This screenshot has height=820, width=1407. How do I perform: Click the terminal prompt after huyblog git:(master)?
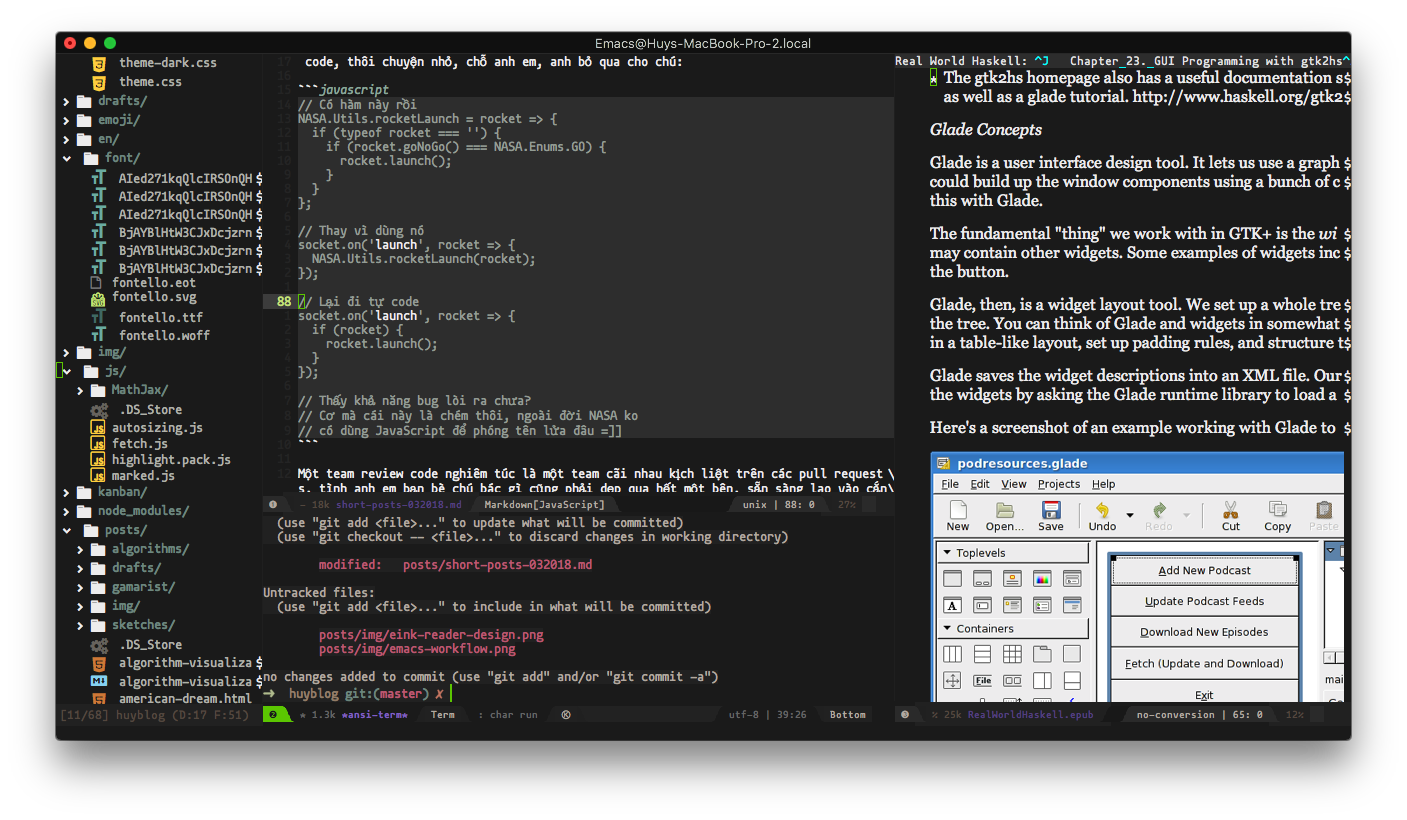451,694
